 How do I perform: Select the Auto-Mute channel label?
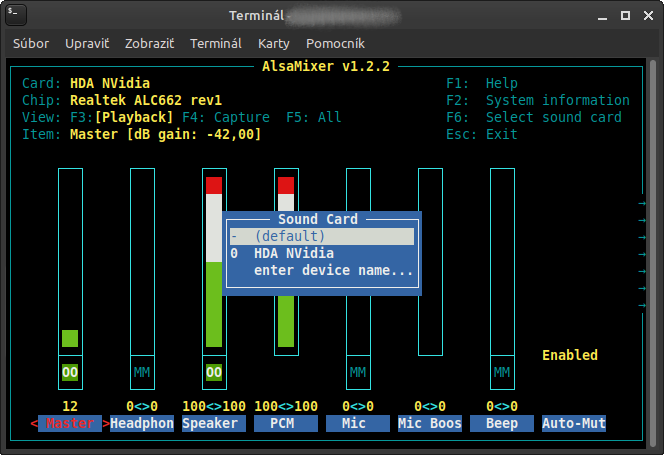tap(574, 423)
